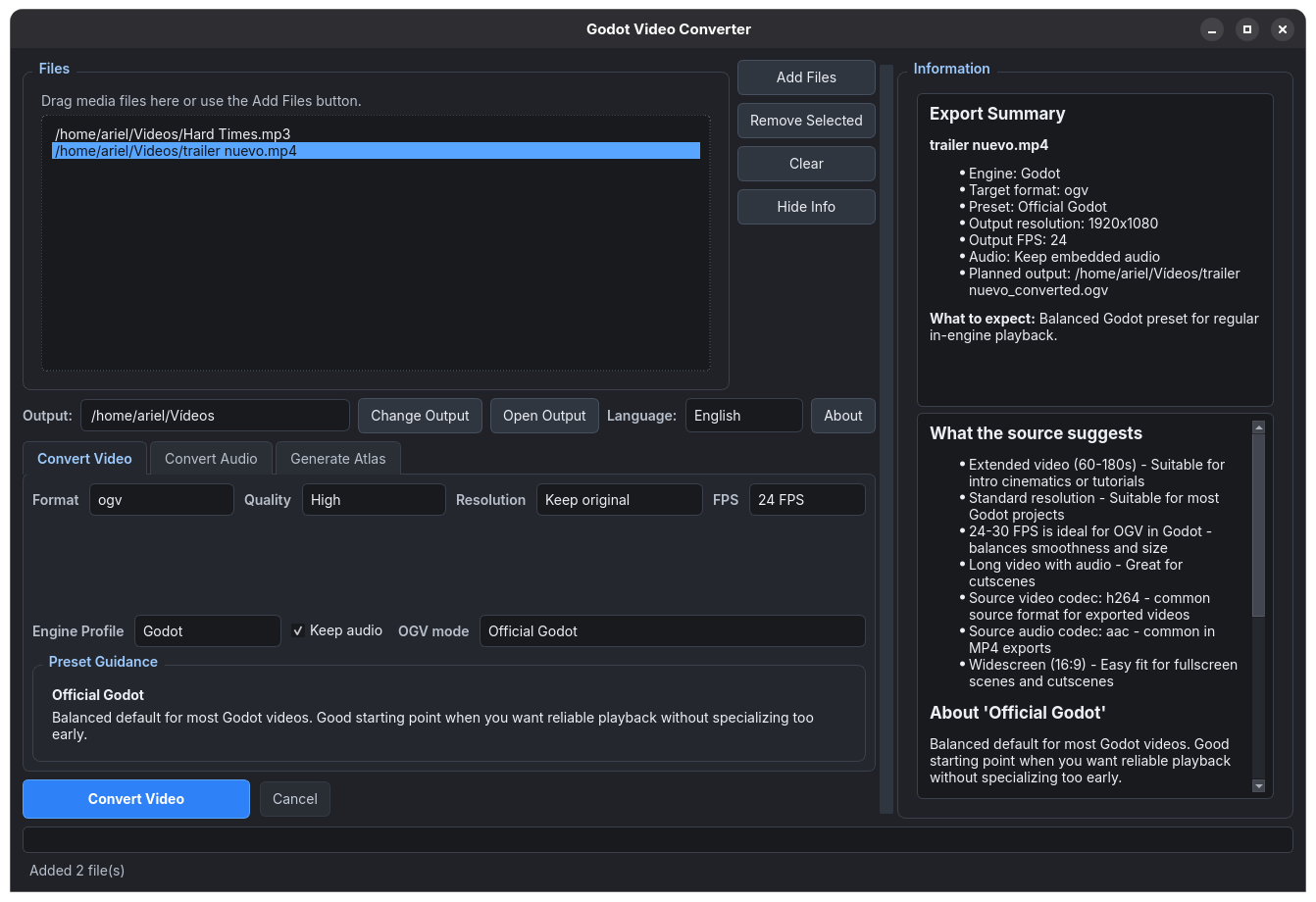Open the FPS dropdown showing 24 FPS
The height and width of the screenshot is (902, 1316).
click(x=807, y=500)
